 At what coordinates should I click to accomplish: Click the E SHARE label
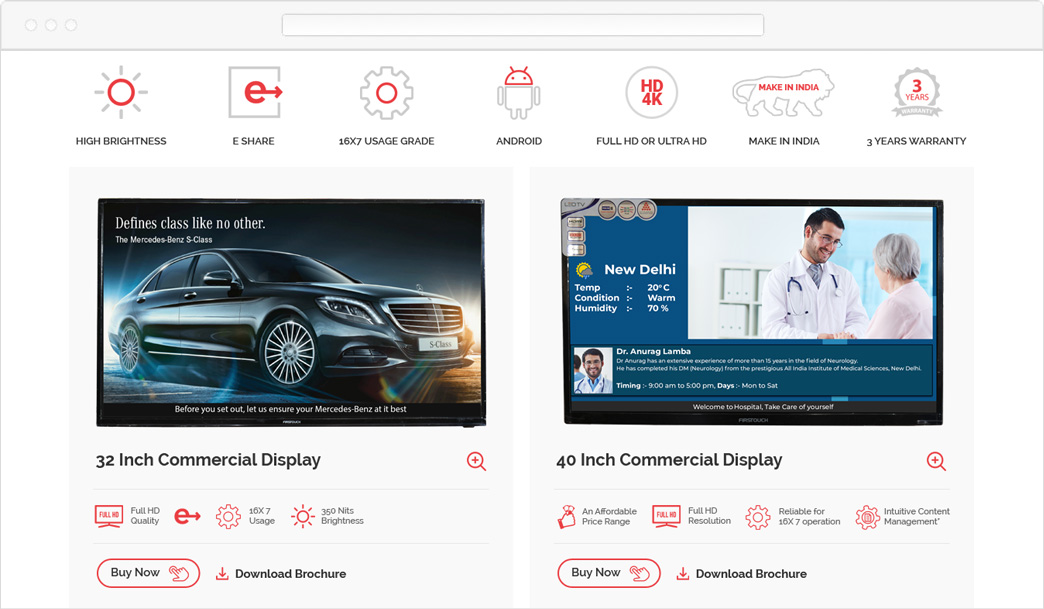253,141
